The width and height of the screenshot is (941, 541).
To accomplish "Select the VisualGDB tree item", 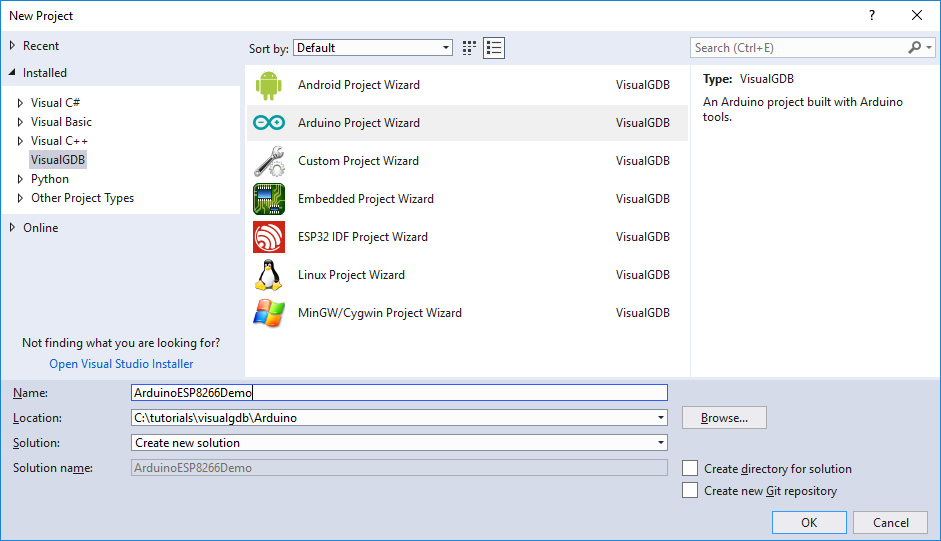I will pos(58,160).
